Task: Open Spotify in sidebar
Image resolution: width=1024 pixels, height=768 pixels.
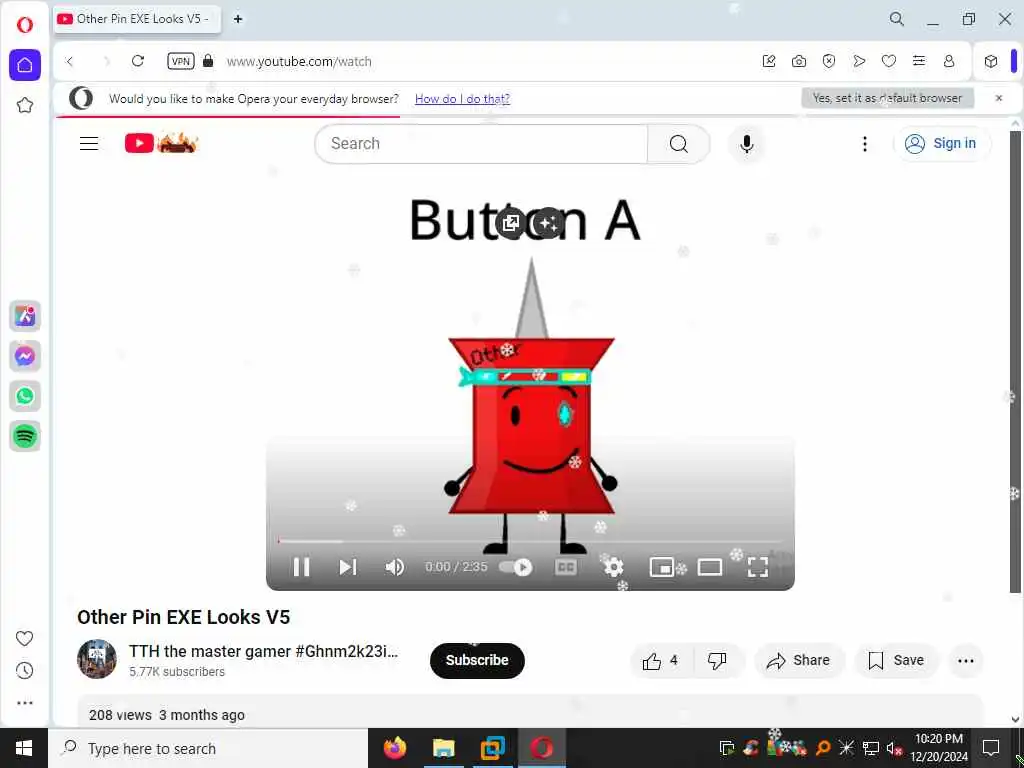Action: pyautogui.click(x=25, y=436)
